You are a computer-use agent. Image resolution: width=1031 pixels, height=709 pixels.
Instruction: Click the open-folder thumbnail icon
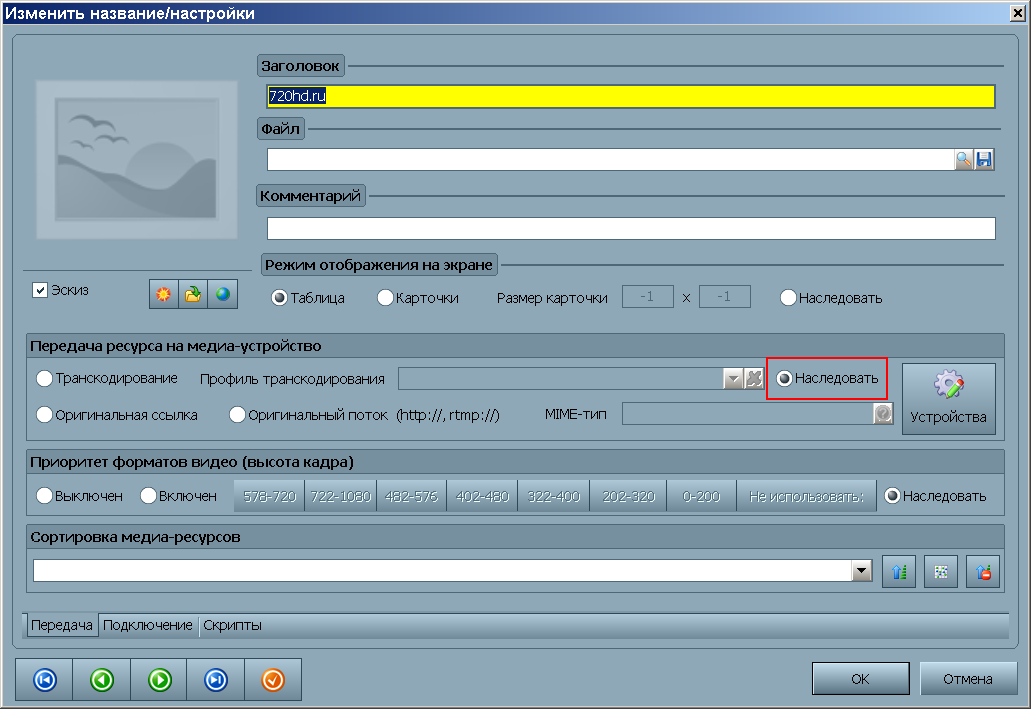(193, 294)
